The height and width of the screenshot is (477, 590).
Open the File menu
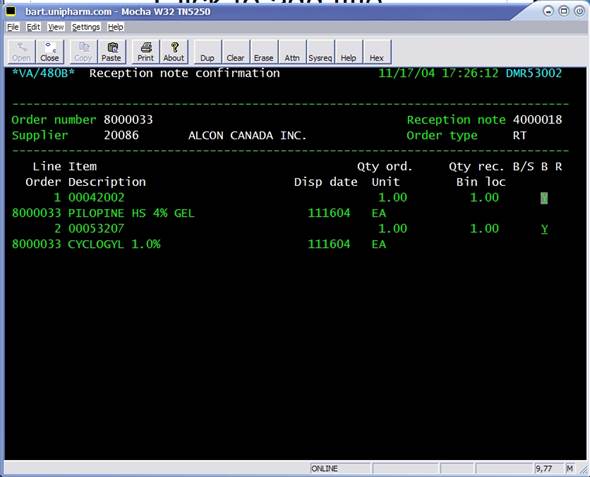[13, 27]
